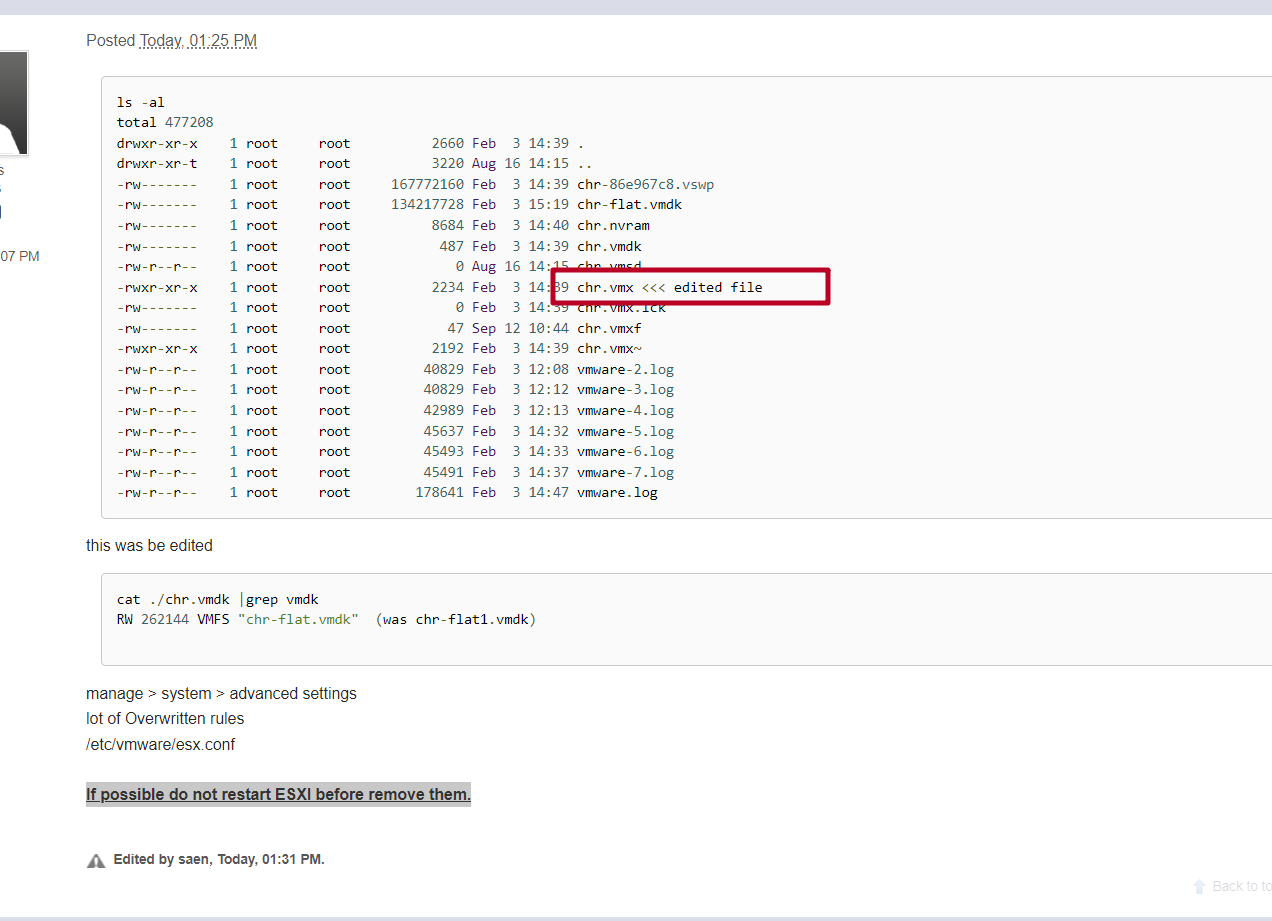Click the "cat ./chr.vmdk |grep vmdk" command
The width and height of the screenshot is (1272, 921).
217,599
